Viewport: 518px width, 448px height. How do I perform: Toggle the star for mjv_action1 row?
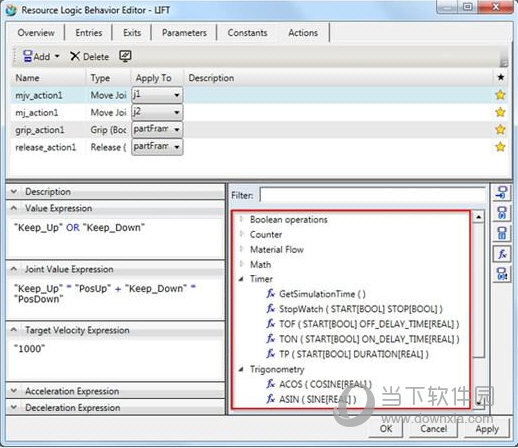pos(500,95)
